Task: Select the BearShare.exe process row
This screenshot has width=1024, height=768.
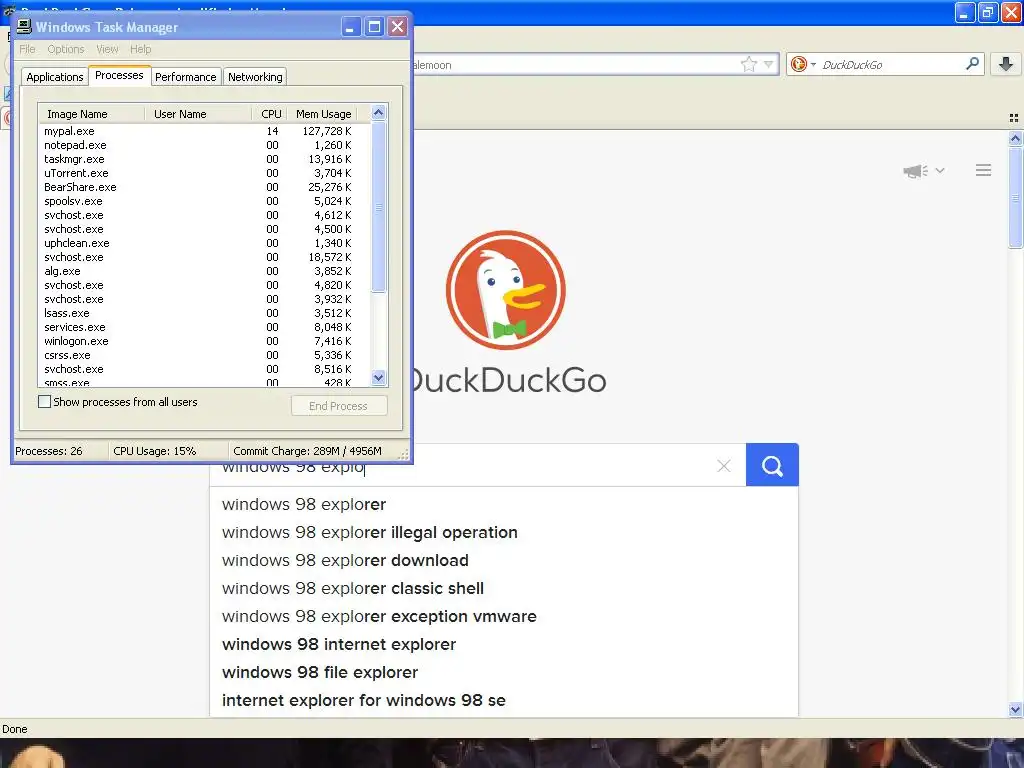Action: 204,187
